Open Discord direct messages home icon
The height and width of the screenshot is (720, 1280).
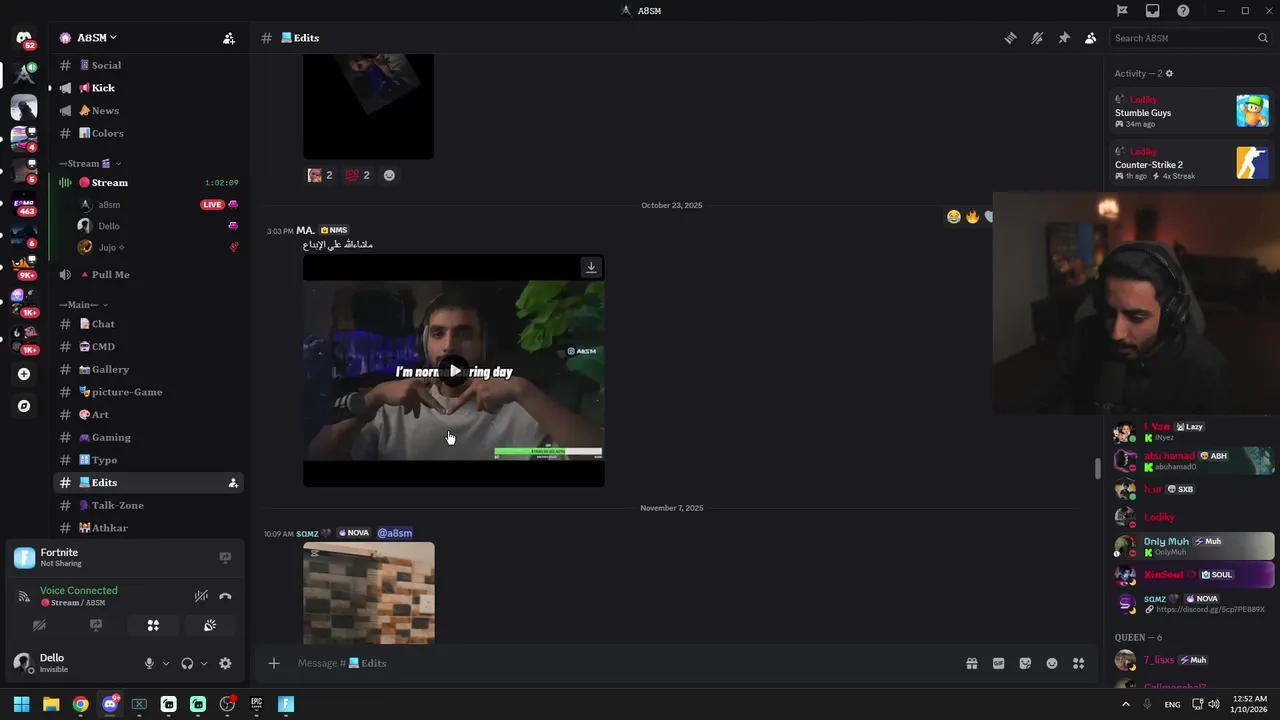[24, 38]
